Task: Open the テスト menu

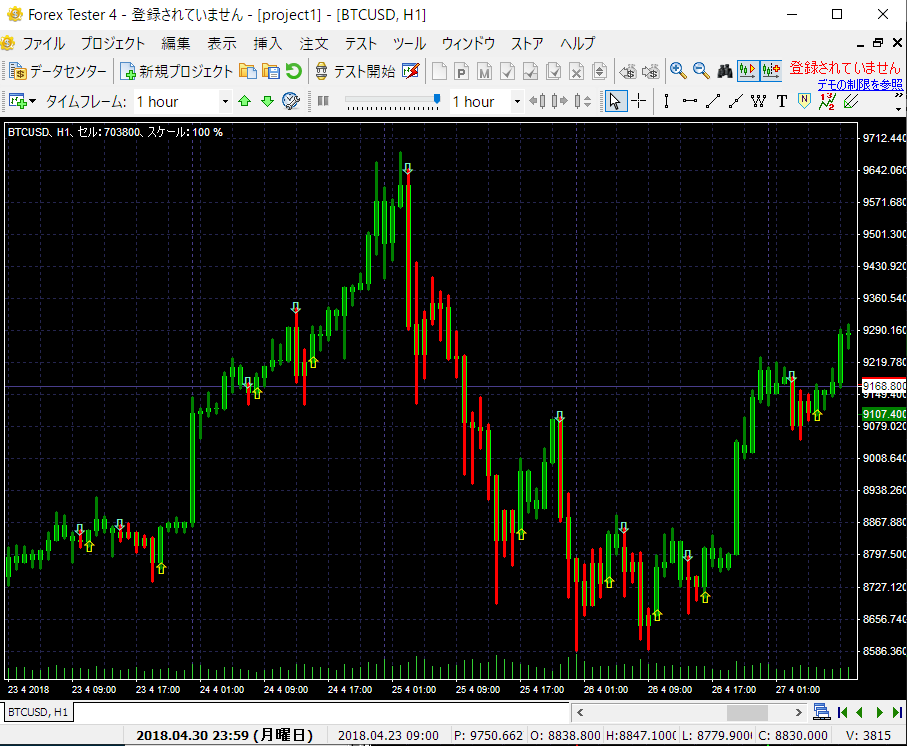Action: (361, 43)
